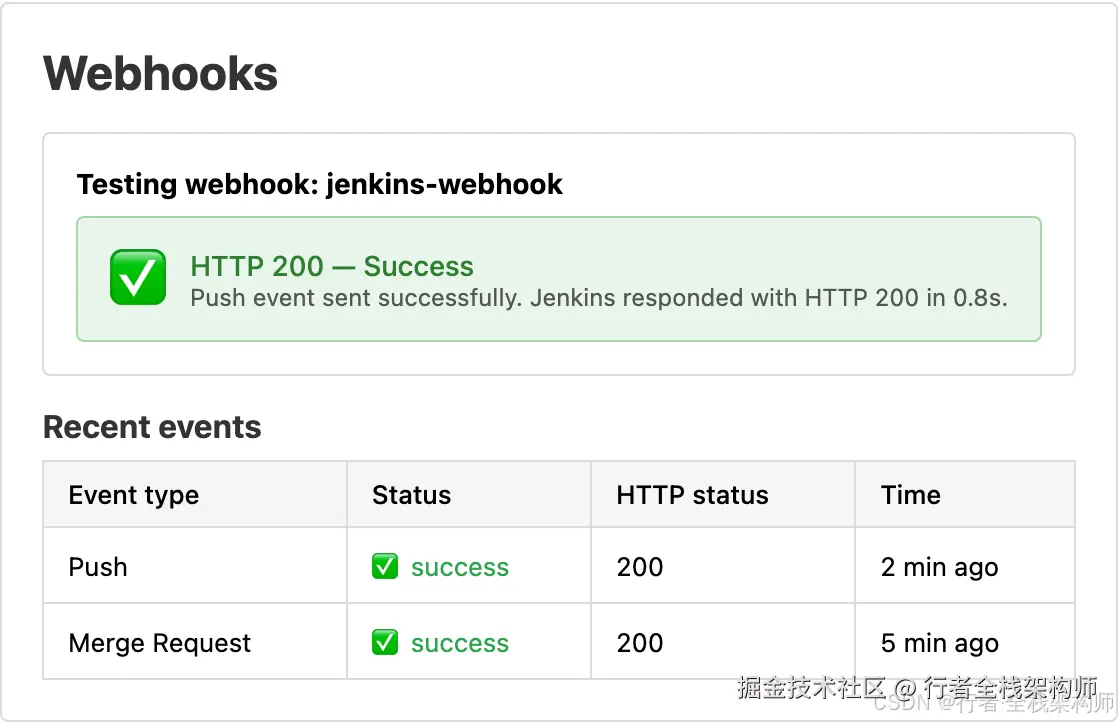Select the HTTP status column header
Screen dimensions: 1118x722
pos(692,495)
